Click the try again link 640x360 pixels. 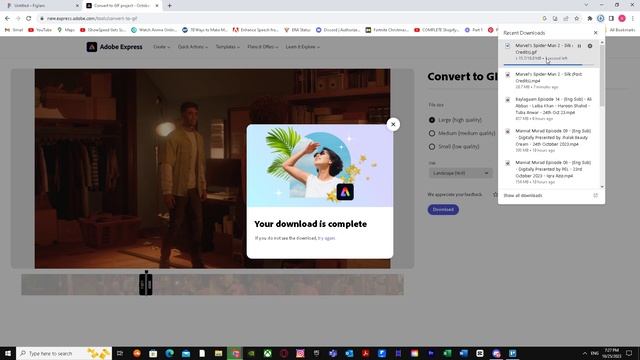click(x=326, y=238)
